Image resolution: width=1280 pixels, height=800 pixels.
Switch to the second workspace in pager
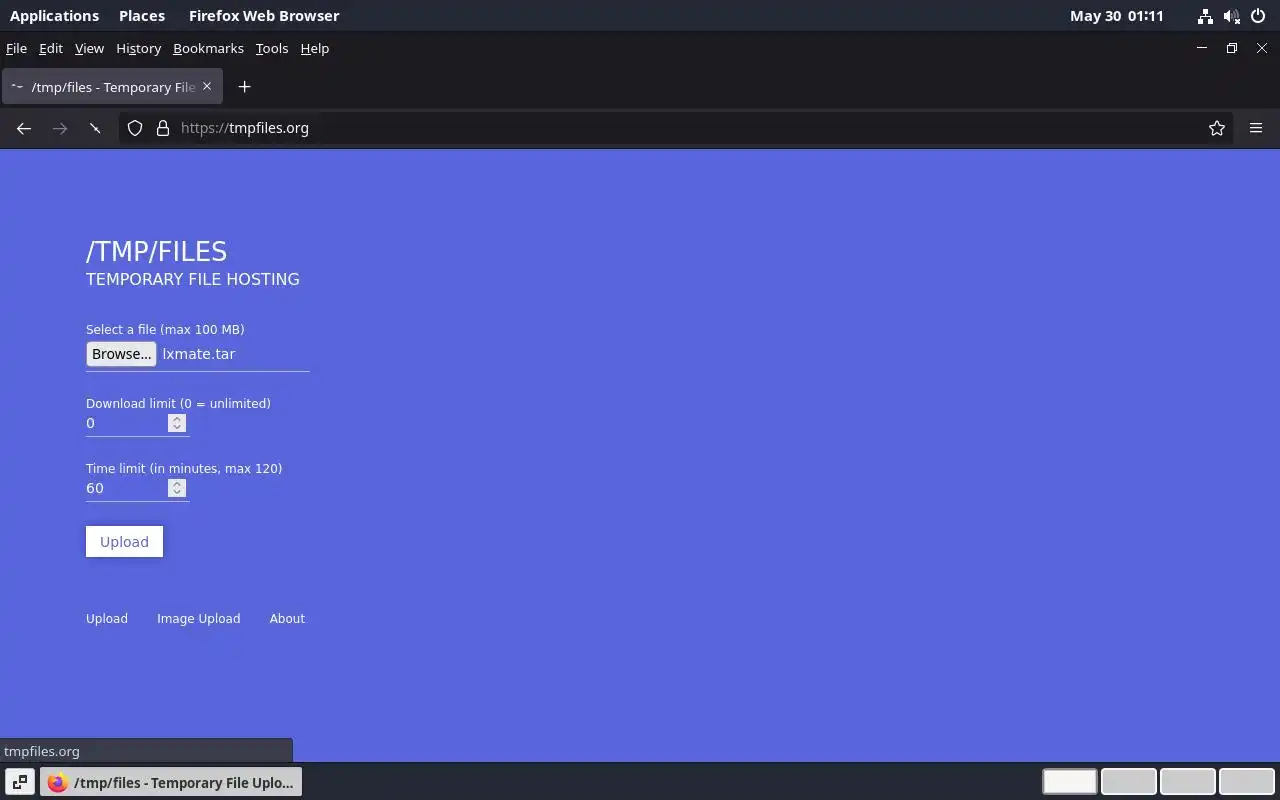coord(1128,781)
